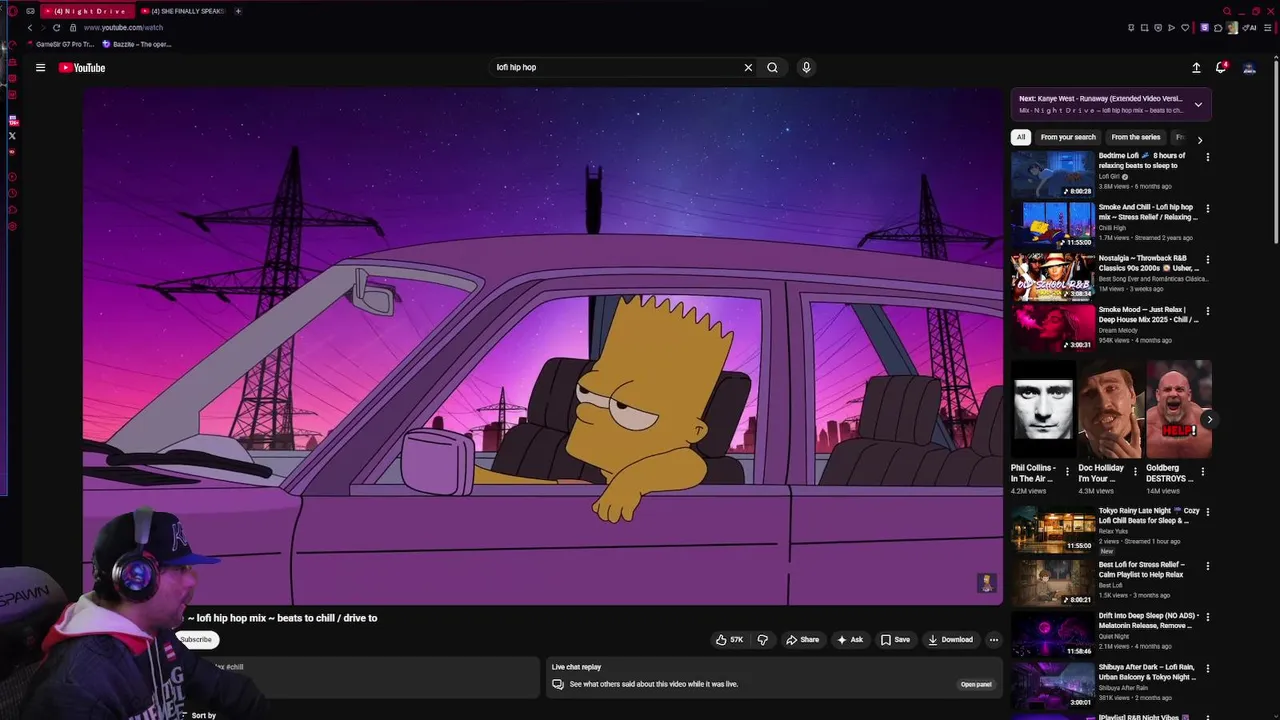Open the live chat replay panel
Image resolution: width=1280 pixels, height=720 pixels.
tap(976, 685)
